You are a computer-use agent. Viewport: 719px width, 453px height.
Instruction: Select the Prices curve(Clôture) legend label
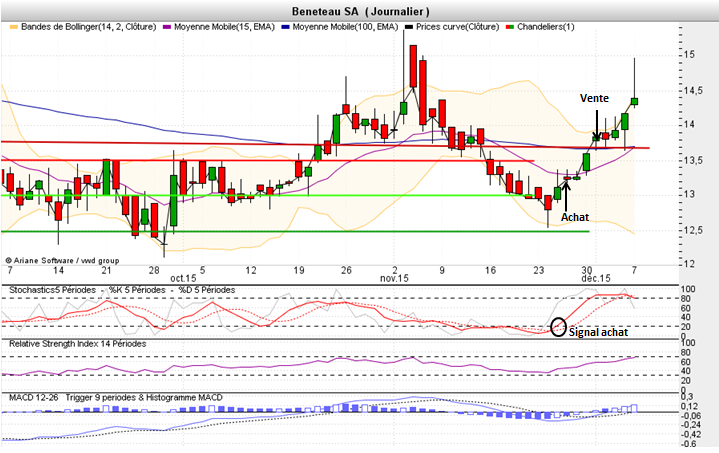[457, 27]
